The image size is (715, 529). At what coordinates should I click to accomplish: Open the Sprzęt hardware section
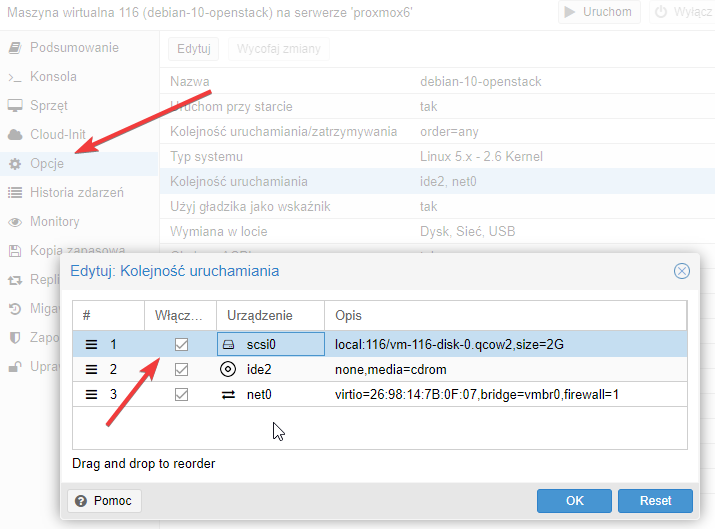click(x=49, y=106)
